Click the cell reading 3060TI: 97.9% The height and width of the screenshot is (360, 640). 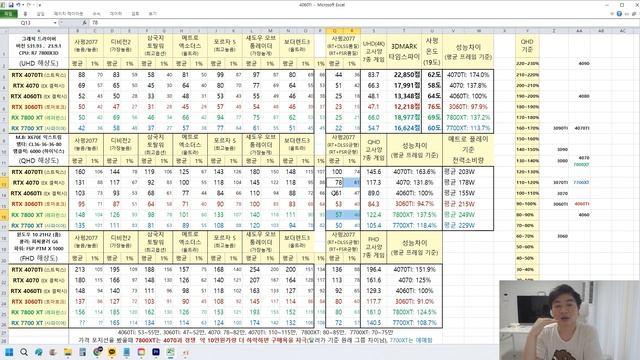pyautogui.click(x=468, y=107)
